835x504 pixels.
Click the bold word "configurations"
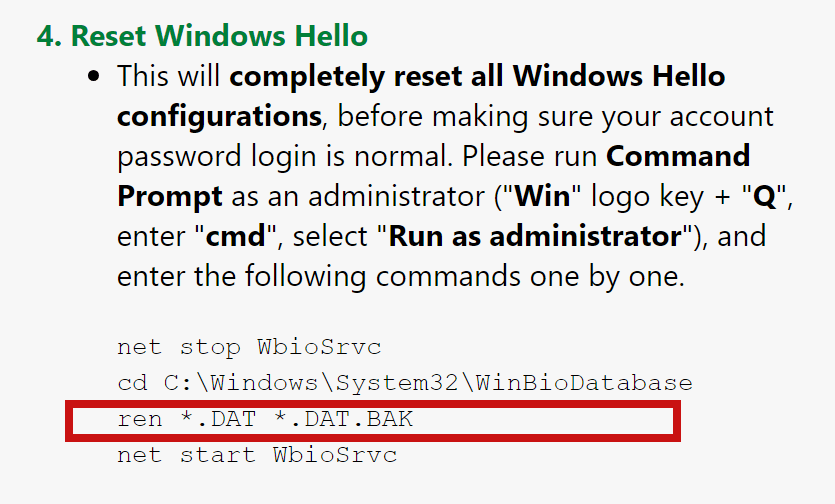[x=219, y=116]
